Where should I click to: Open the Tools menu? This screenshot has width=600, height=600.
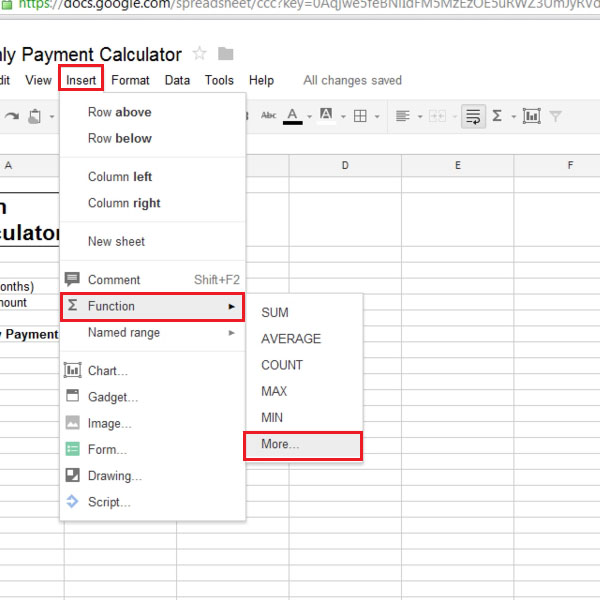click(x=219, y=80)
